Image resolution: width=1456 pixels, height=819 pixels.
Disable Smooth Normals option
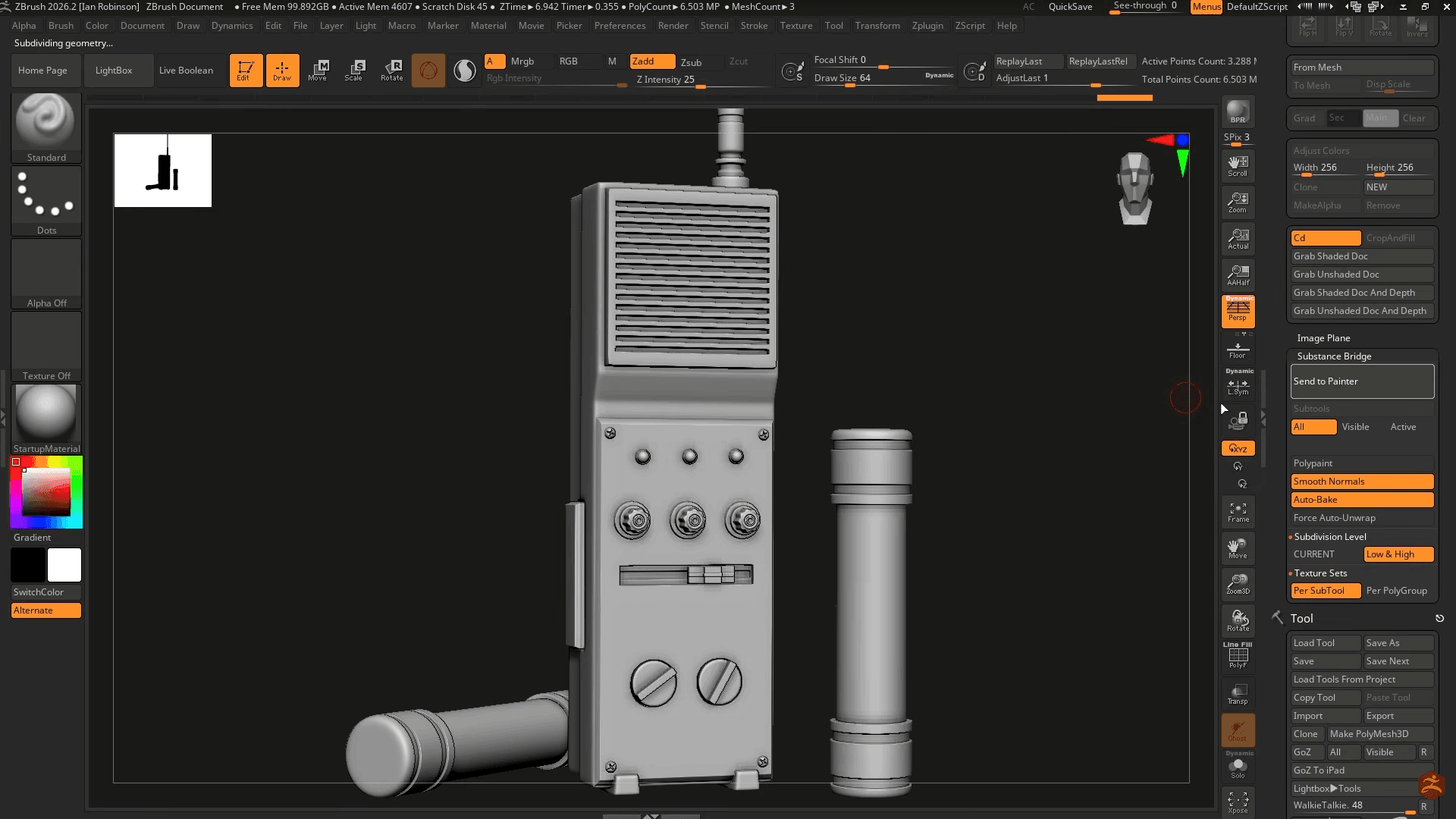(x=1362, y=482)
